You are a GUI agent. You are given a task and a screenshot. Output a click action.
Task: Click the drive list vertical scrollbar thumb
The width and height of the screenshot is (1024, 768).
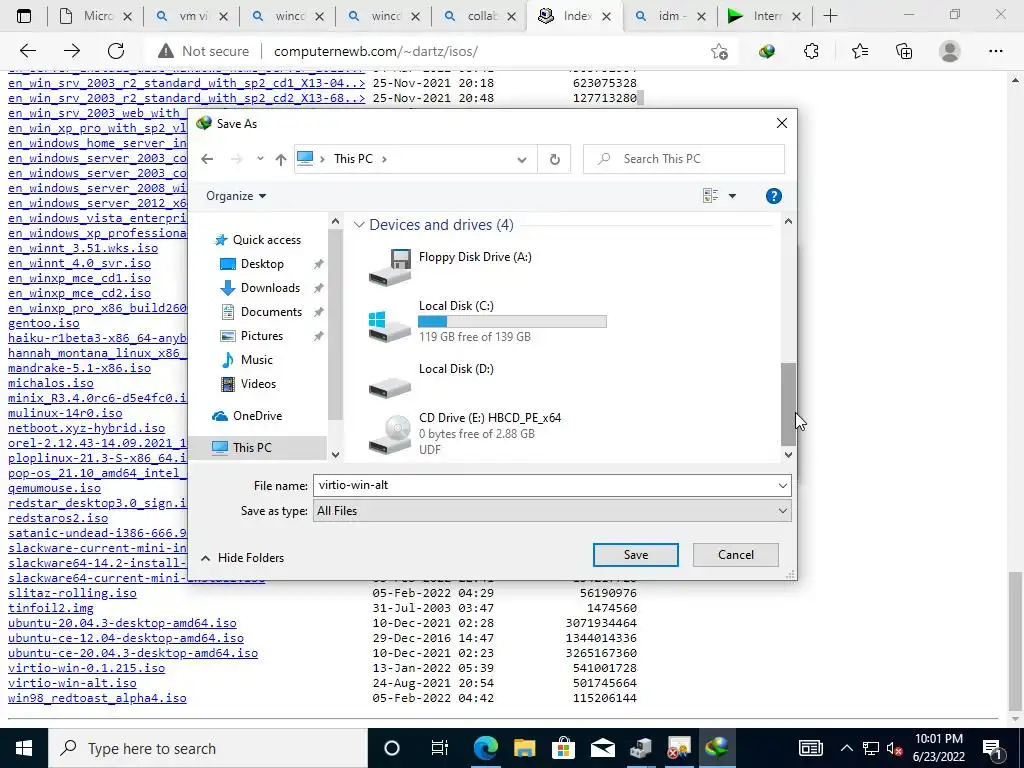(x=788, y=404)
